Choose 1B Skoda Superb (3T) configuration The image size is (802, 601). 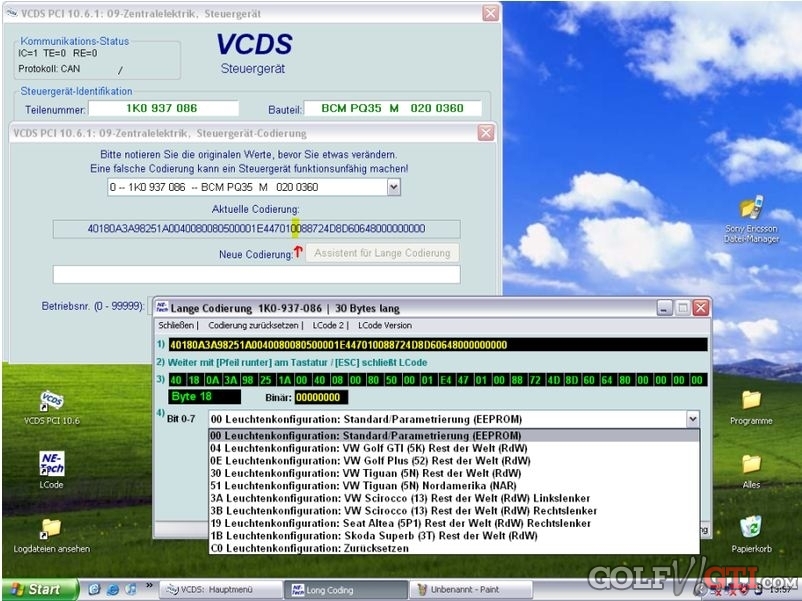[373, 536]
